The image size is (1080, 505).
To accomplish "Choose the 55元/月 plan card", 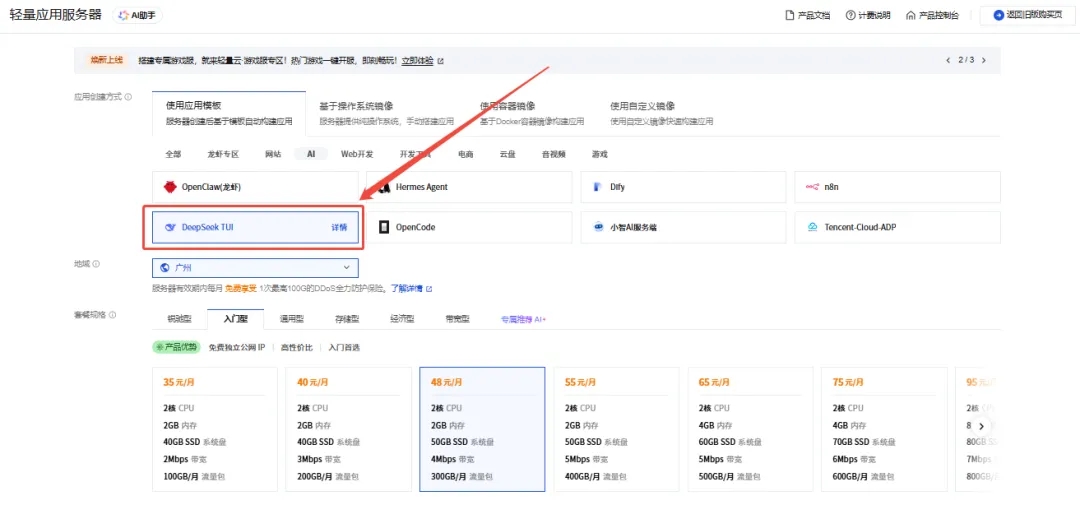I will pos(616,429).
